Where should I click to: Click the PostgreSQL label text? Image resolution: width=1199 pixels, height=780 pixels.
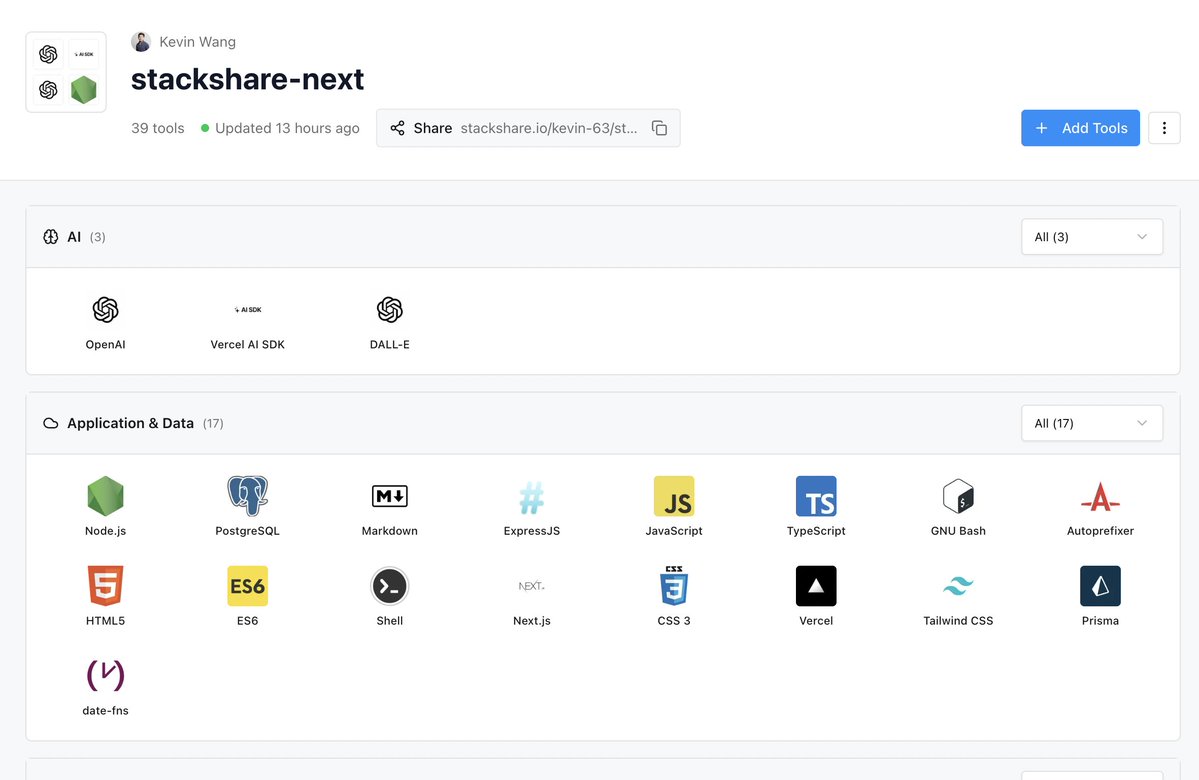(248, 531)
